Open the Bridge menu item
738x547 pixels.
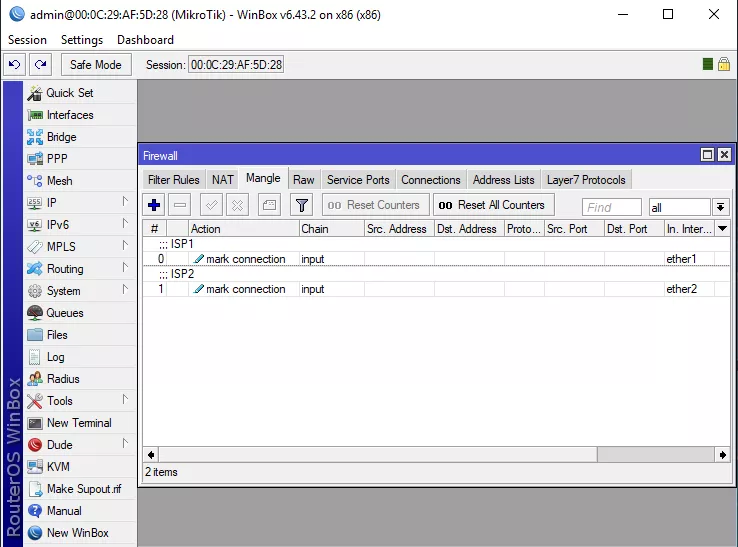tap(61, 137)
